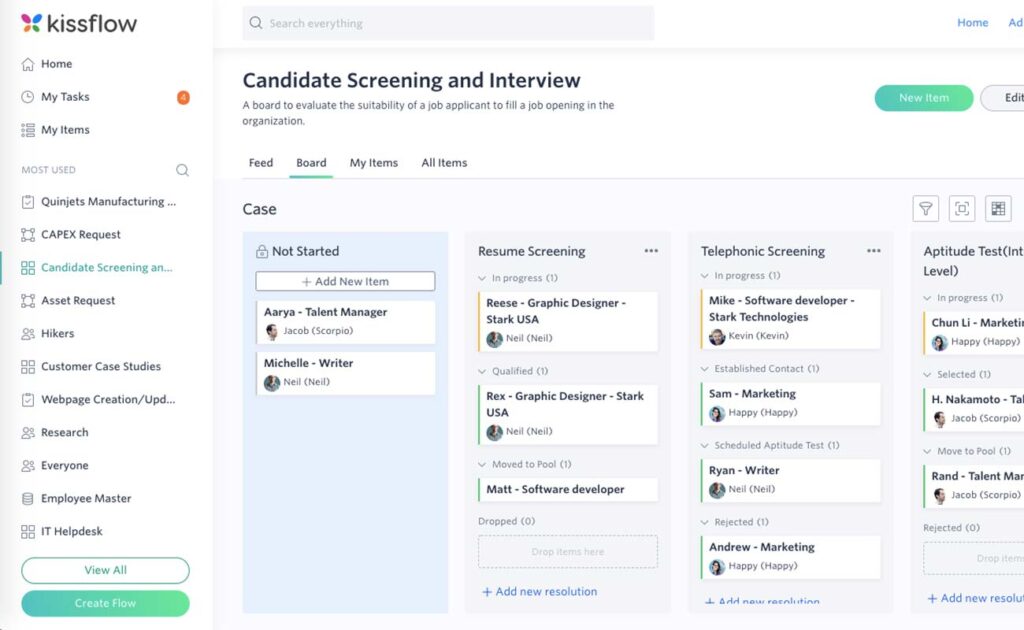The width and height of the screenshot is (1024, 630).
Task: Collapse In progress group under Resume Screening
Action: point(484,278)
